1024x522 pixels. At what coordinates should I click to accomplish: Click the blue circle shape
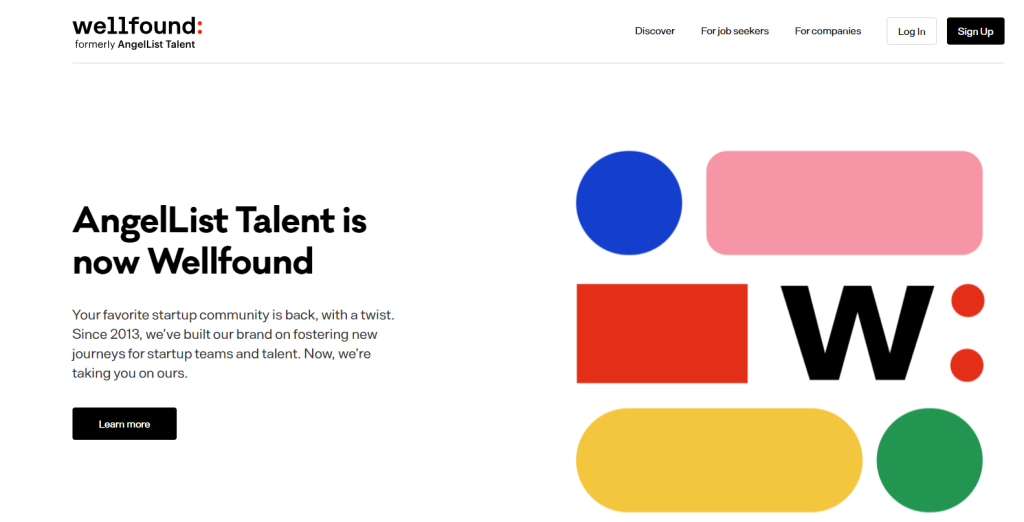(x=629, y=203)
